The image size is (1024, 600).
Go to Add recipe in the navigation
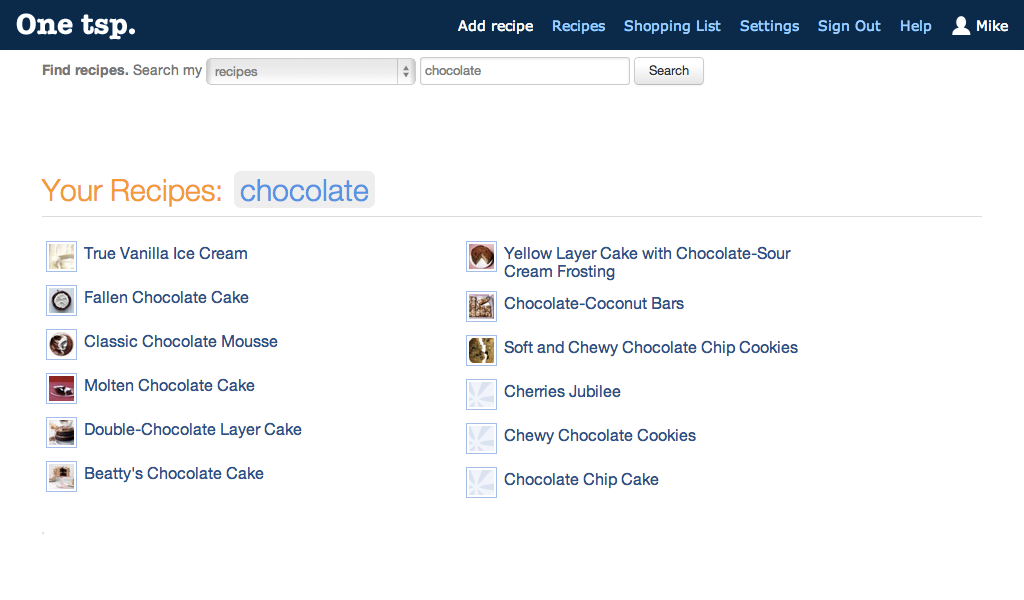(495, 26)
